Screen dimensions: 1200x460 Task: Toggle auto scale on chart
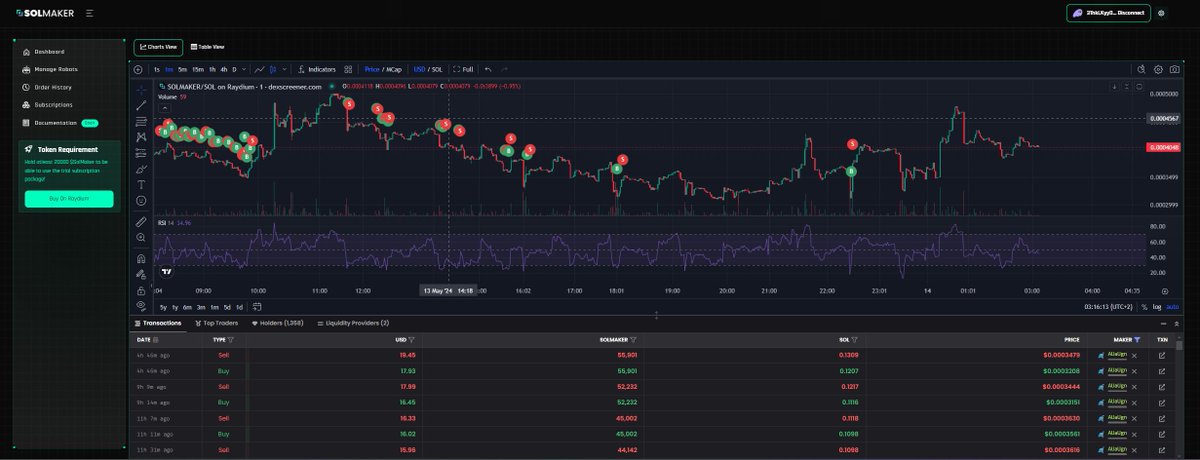1173,307
